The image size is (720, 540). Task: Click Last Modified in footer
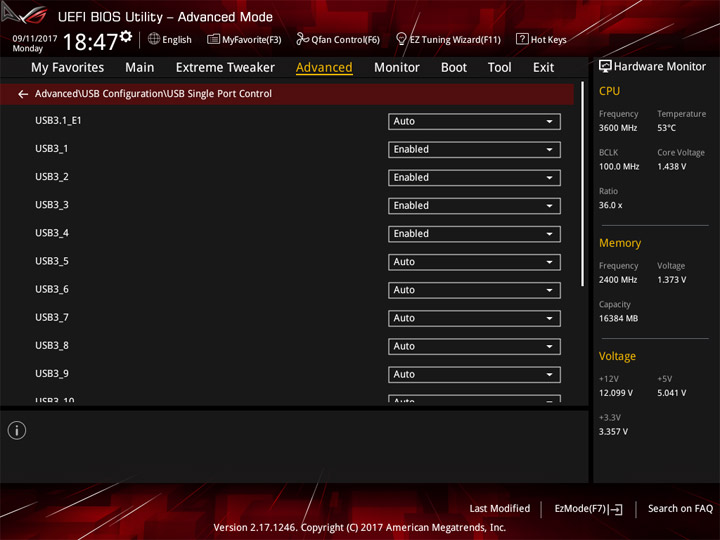[500, 509]
